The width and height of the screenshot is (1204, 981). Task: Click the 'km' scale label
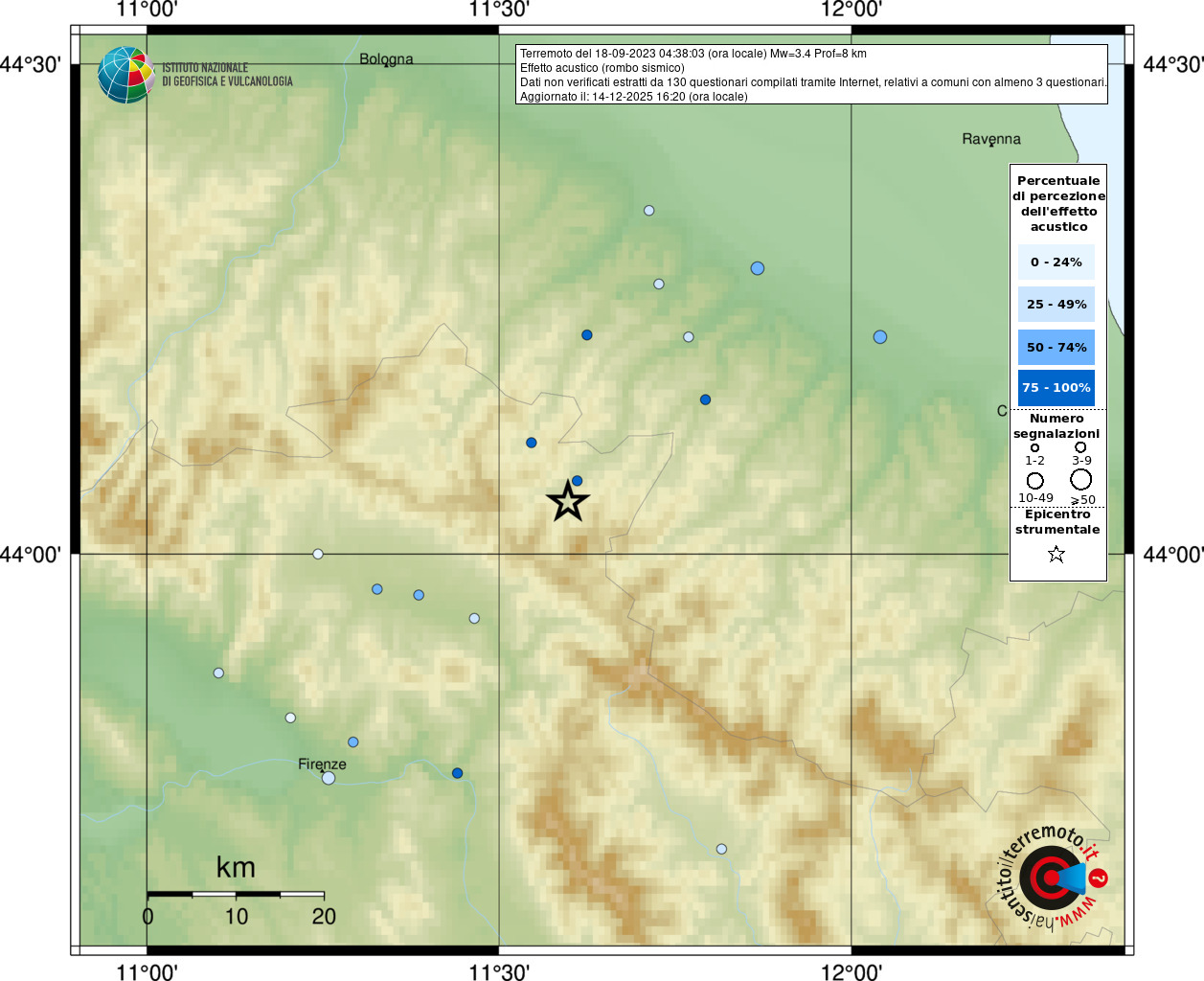pyautogui.click(x=236, y=867)
